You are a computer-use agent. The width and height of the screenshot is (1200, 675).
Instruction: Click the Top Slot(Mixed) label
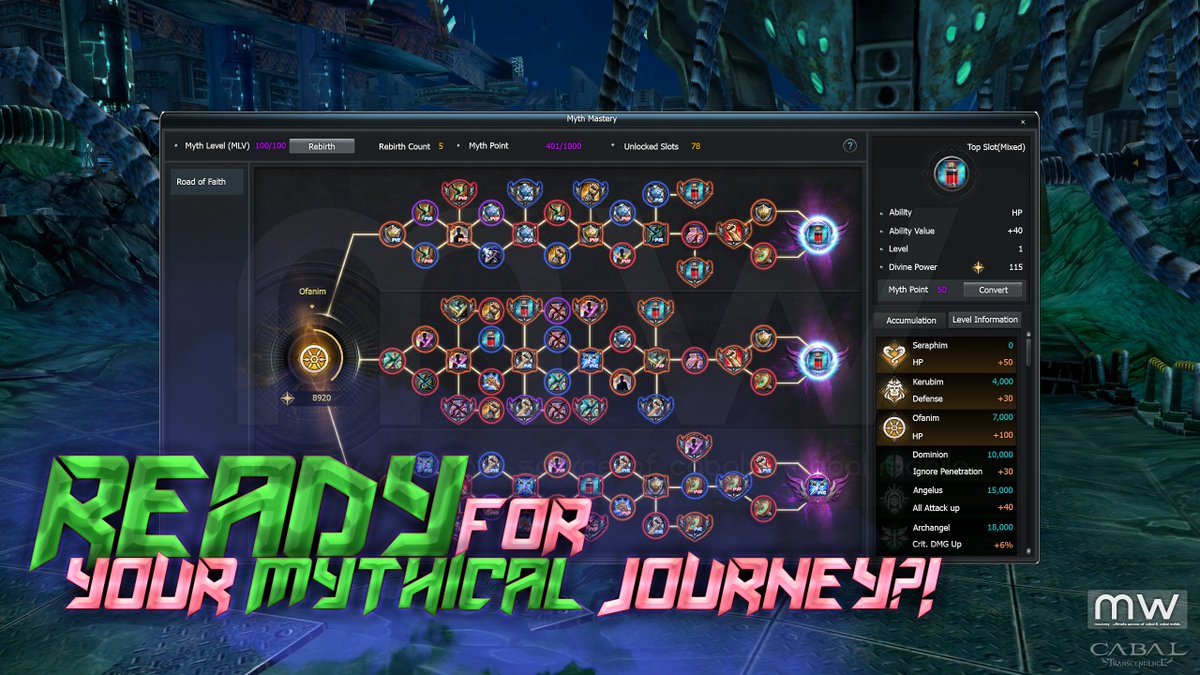click(996, 147)
